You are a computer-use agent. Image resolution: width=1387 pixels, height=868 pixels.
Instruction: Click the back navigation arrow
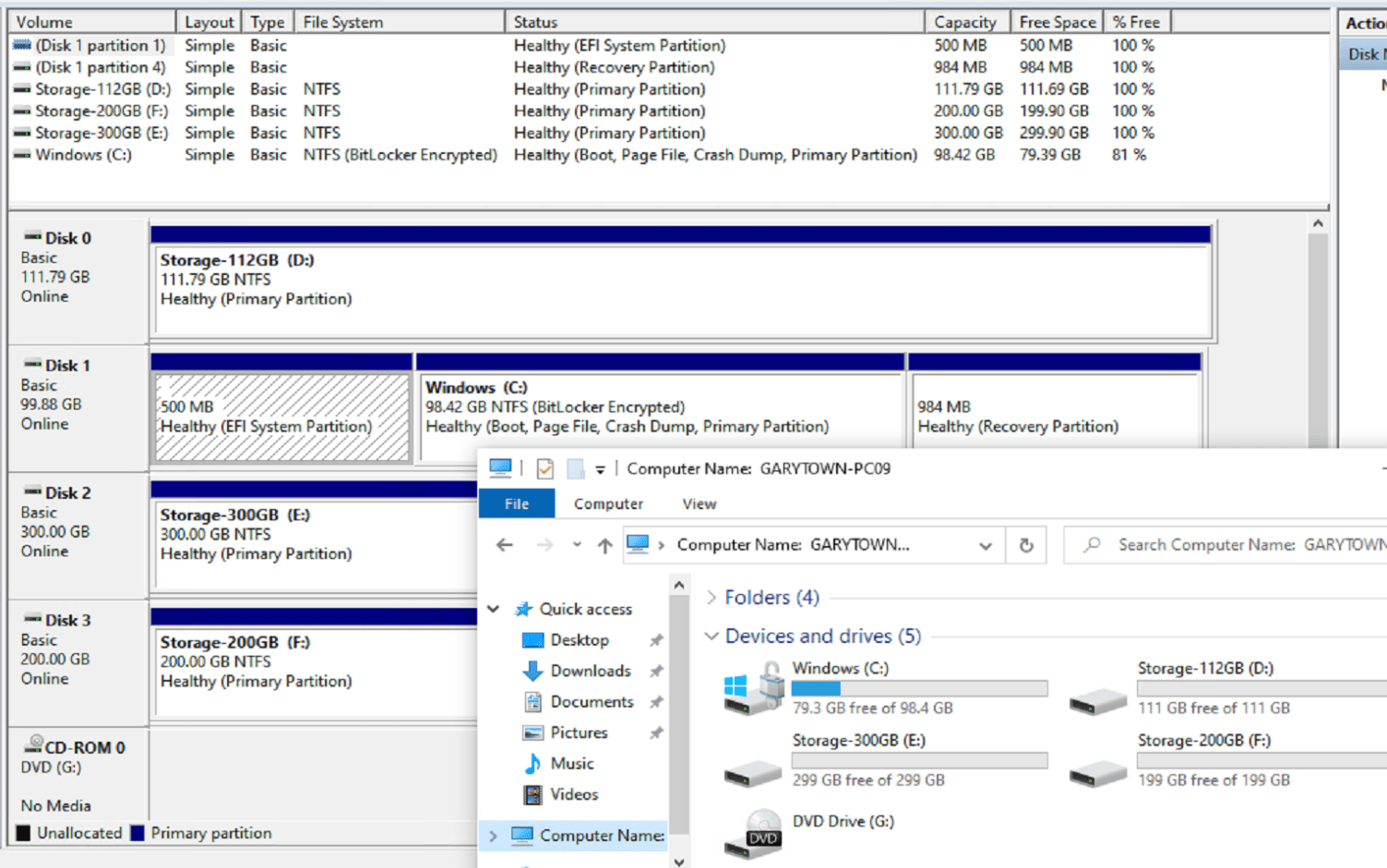(x=505, y=545)
